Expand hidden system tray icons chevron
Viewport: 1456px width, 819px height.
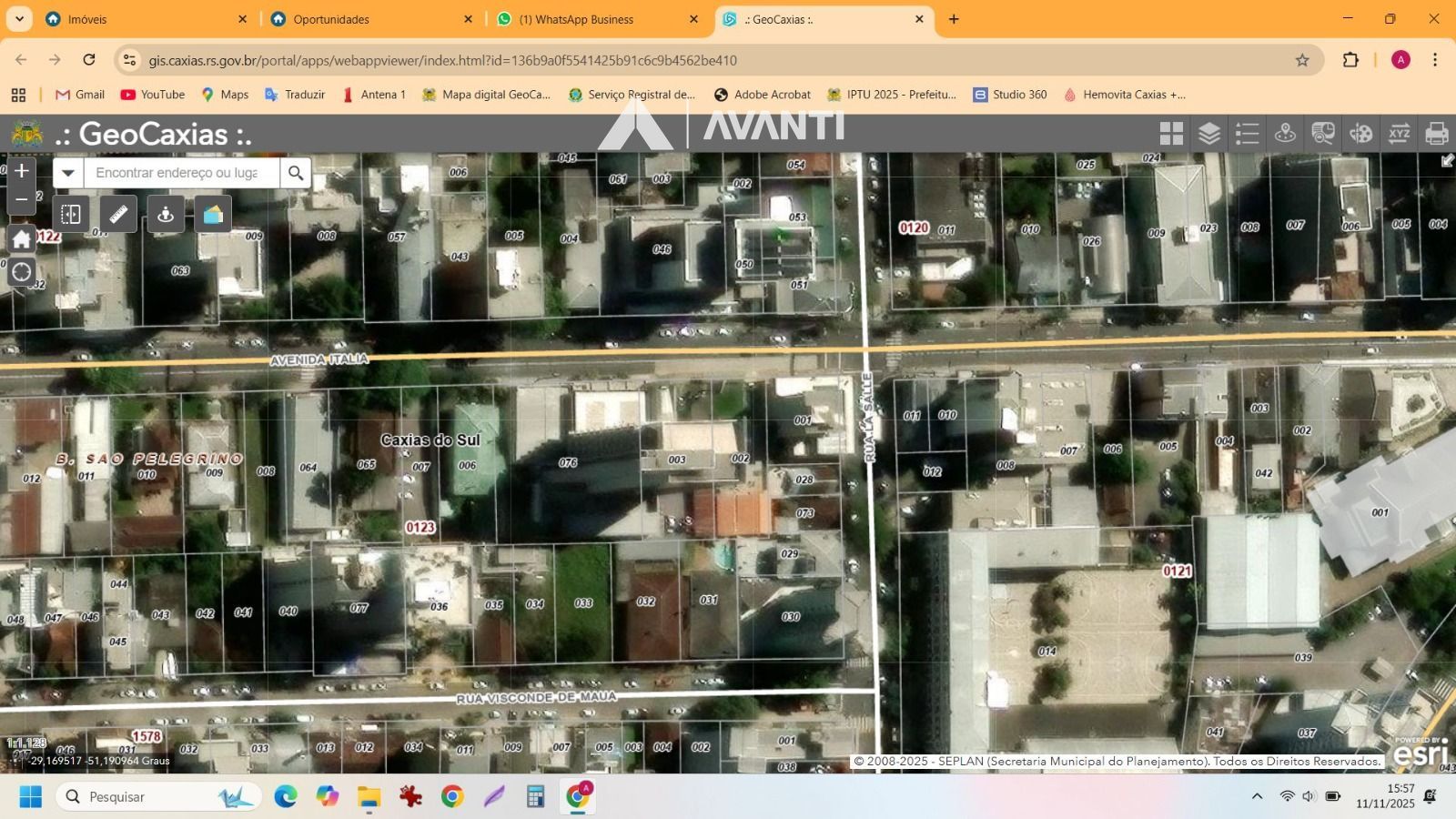[1257, 796]
